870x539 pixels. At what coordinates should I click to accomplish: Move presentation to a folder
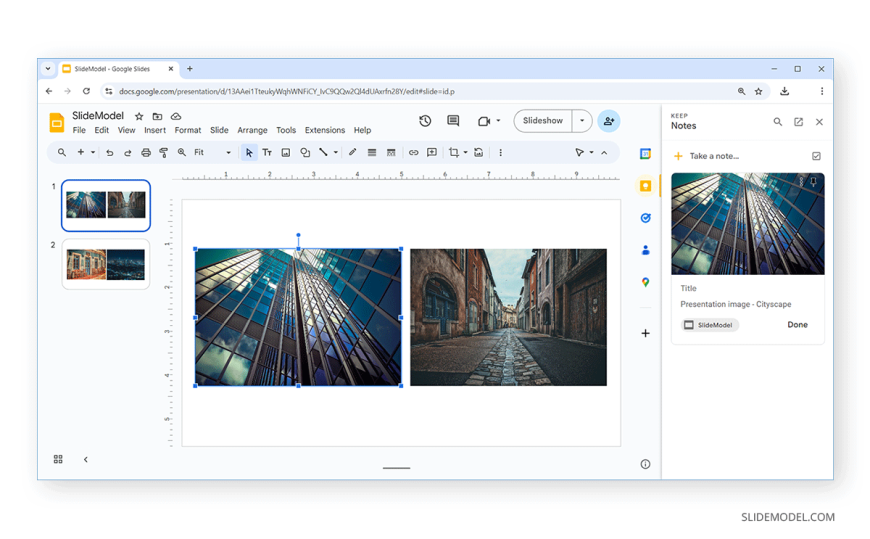(158, 117)
